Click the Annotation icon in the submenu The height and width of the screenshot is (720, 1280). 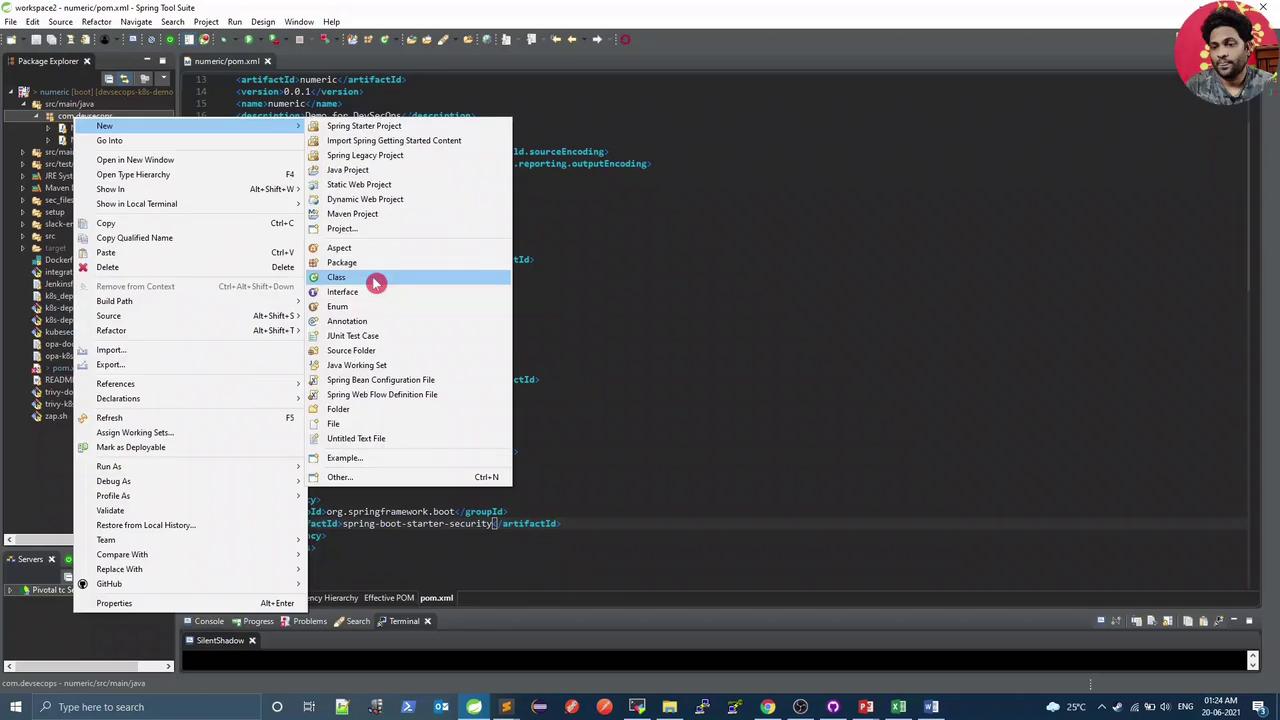pos(314,321)
